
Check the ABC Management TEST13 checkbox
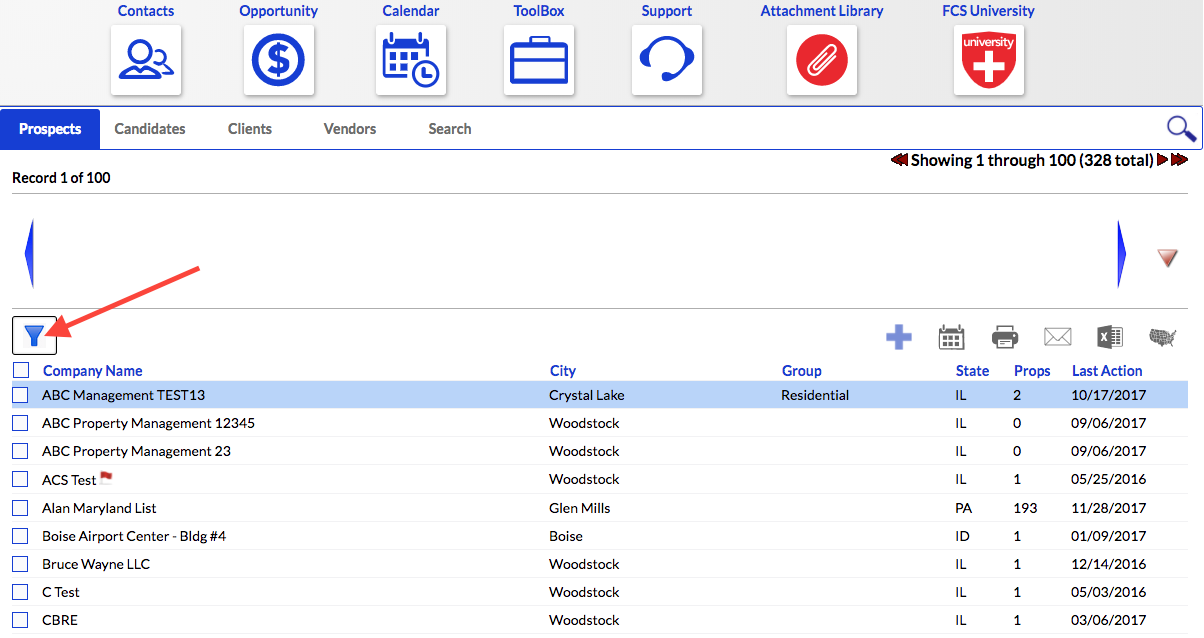[20, 395]
